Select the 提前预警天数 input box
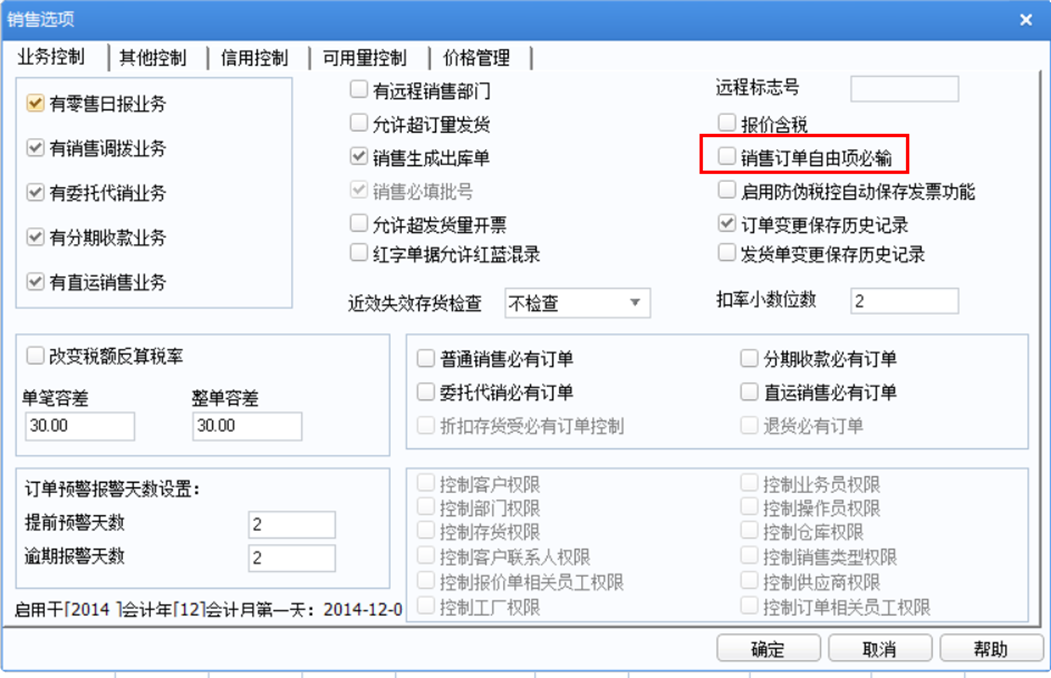Viewport: 1051px width, 678px height. [x=292, y=525]
